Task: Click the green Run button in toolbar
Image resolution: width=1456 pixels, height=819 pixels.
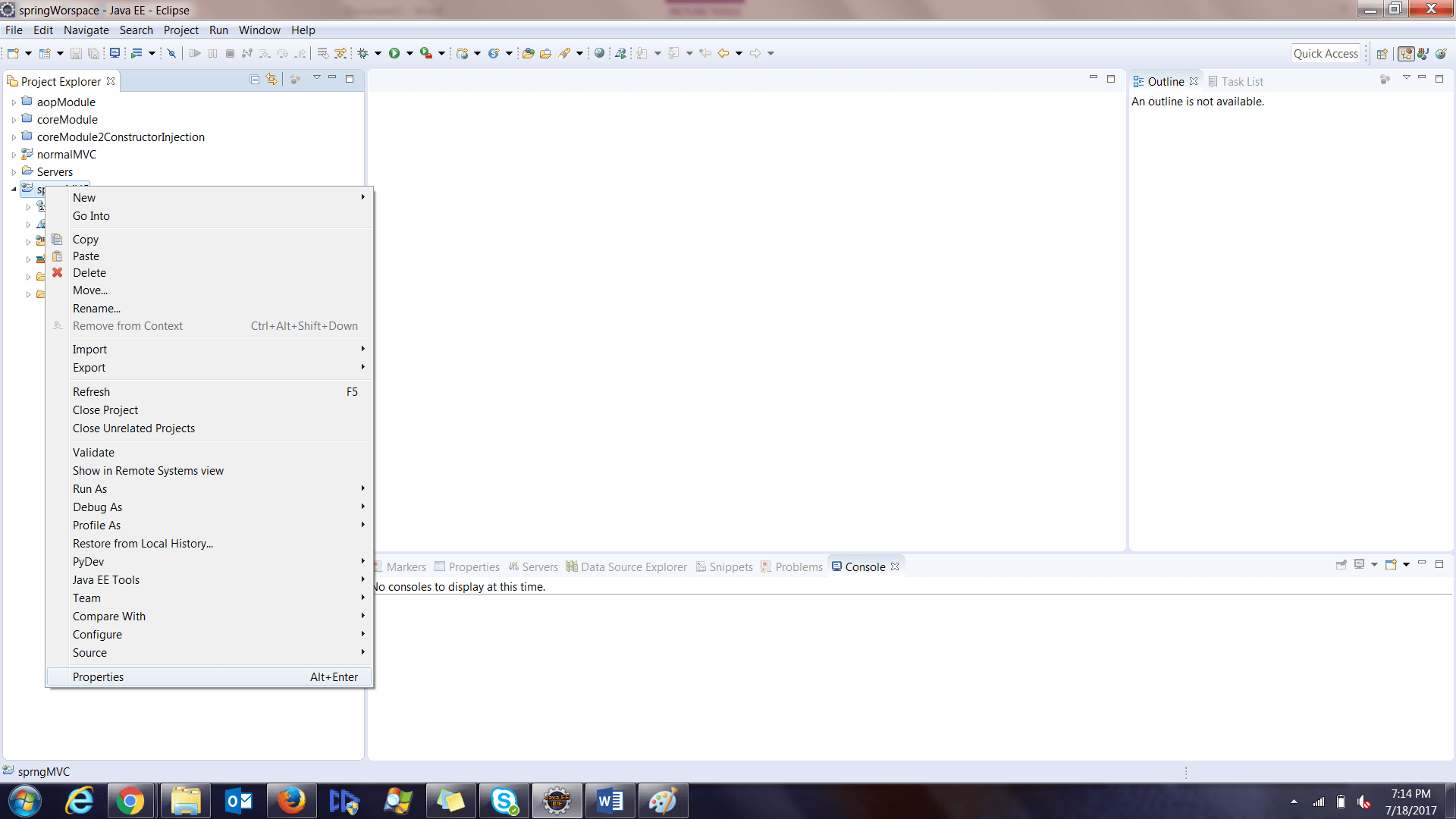Action: [x=394, y=53]
